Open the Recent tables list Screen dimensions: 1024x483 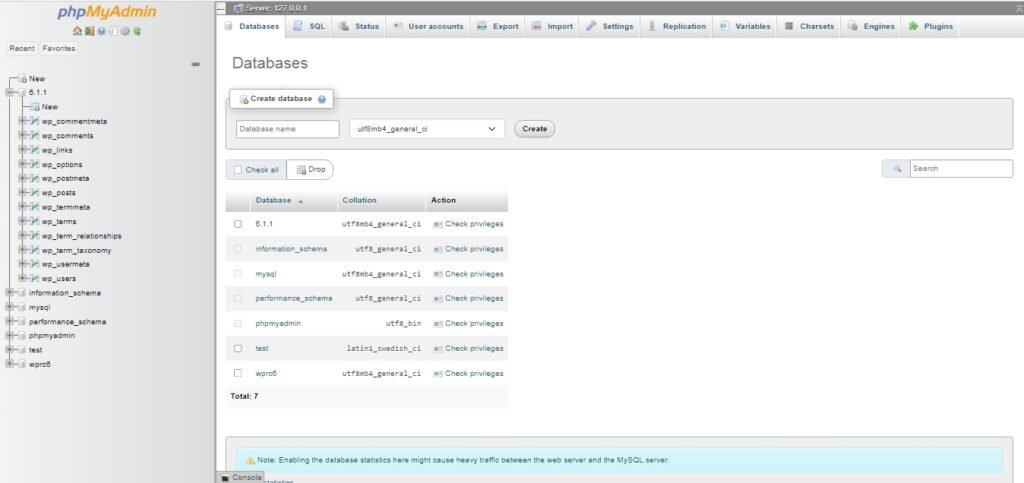click(x=22, y=48)
